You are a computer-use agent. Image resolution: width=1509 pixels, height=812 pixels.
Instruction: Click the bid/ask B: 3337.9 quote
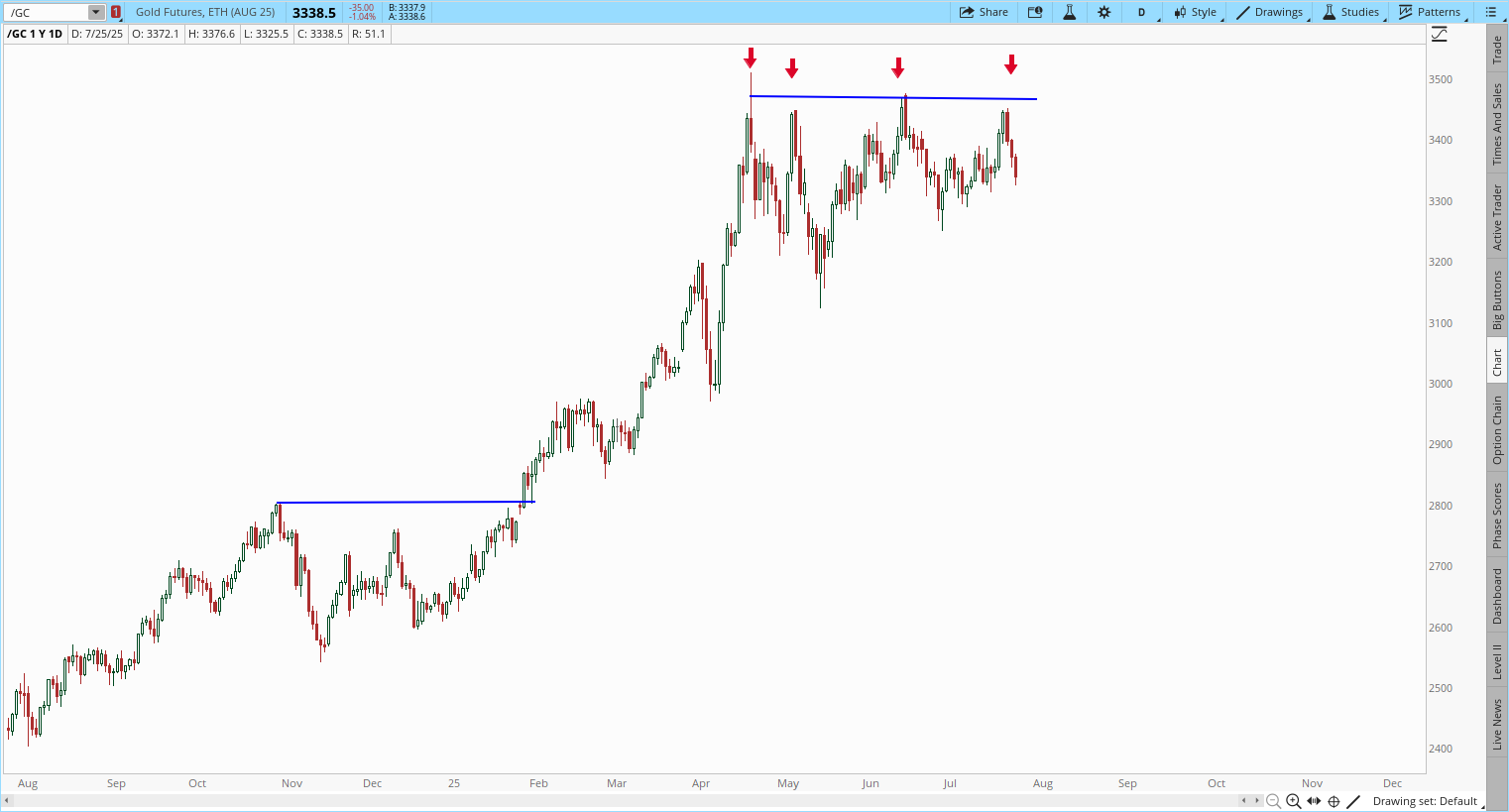(x=407, y=8)
